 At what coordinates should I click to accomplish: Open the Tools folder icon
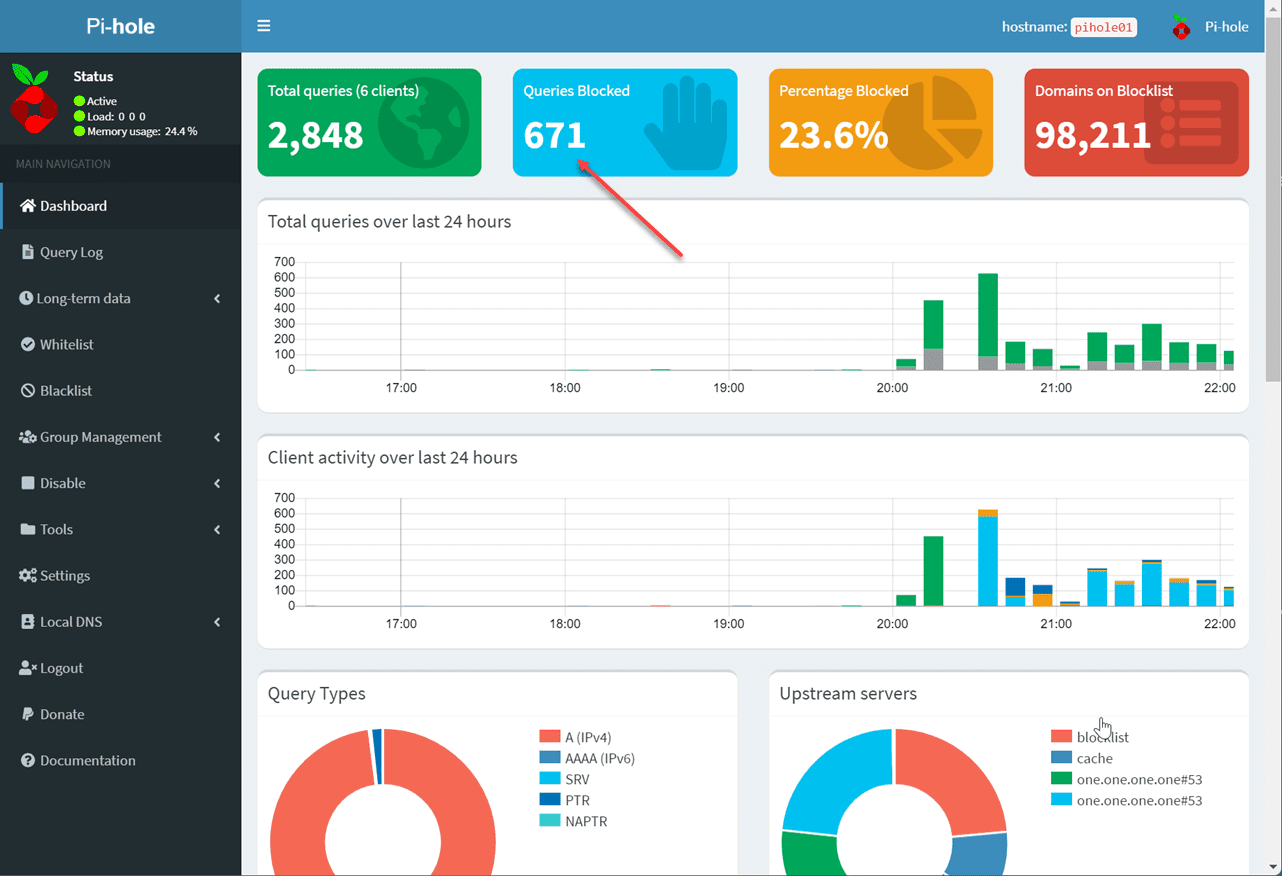27,529
